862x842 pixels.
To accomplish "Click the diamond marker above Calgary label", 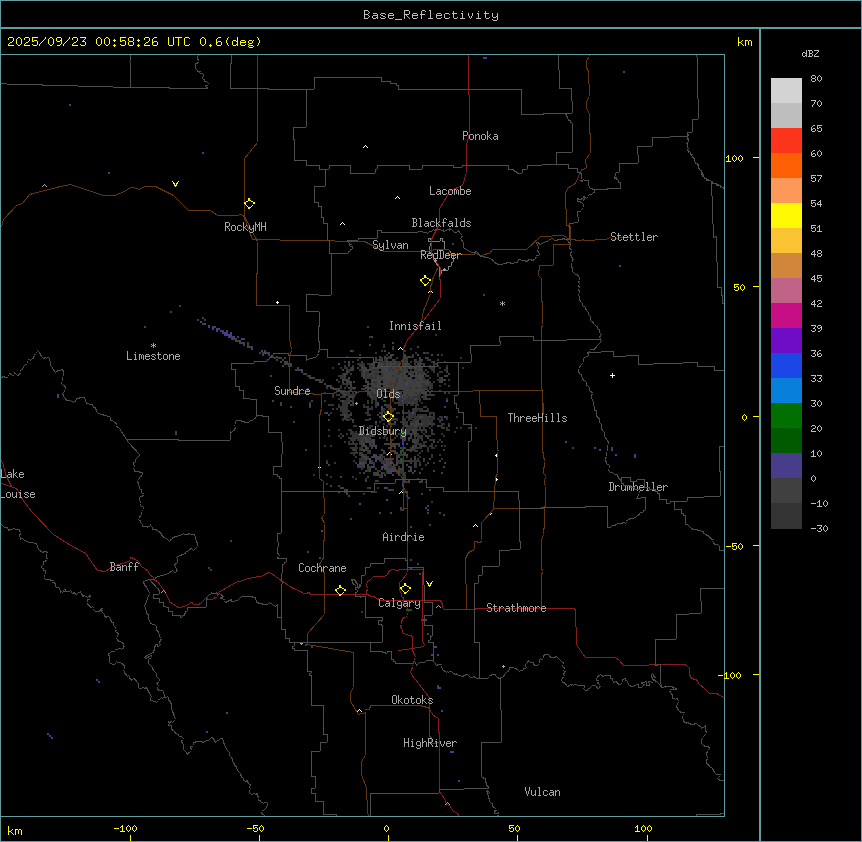I will (405, 588).
